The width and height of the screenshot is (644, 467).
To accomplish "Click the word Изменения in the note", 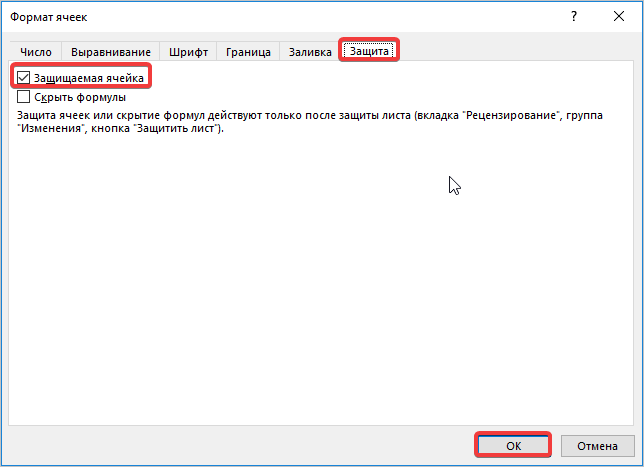I will [49, 129].
